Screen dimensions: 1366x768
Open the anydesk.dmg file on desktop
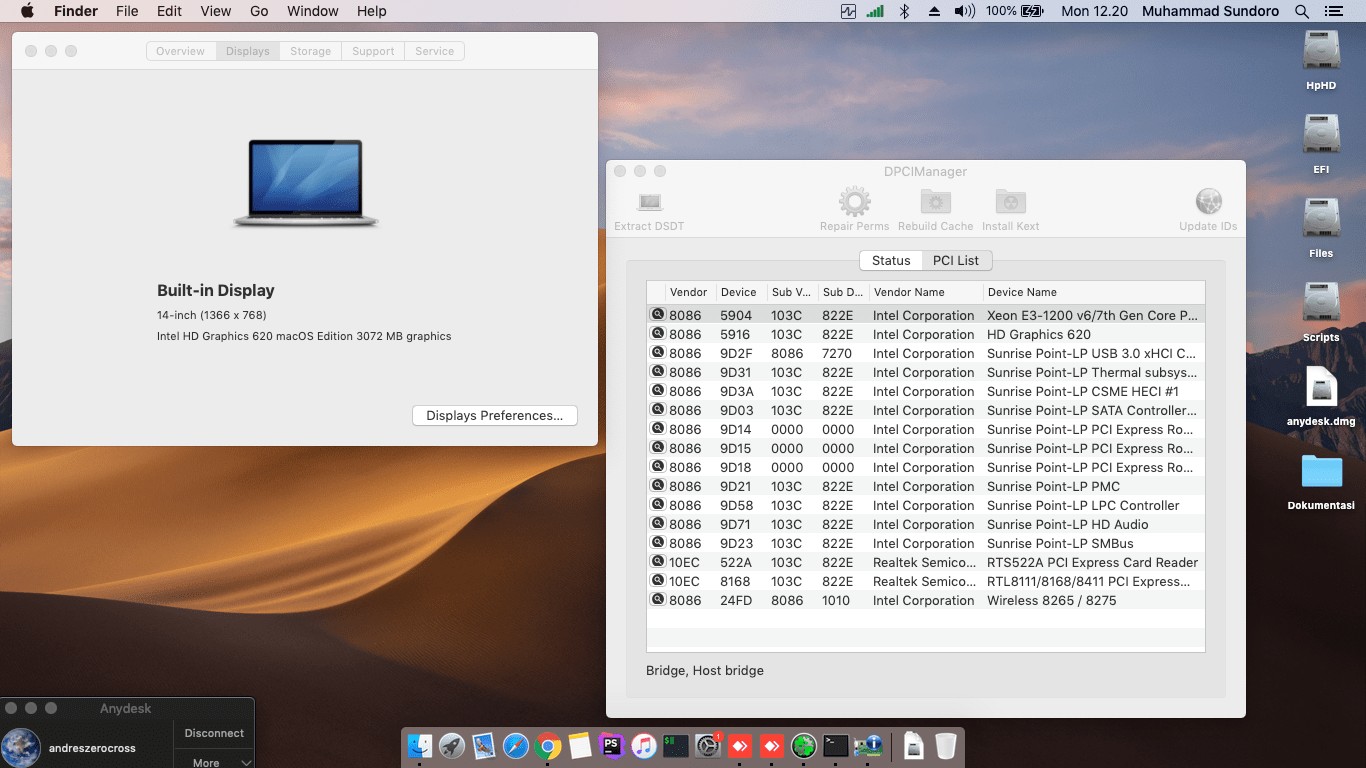(1320, 388)
